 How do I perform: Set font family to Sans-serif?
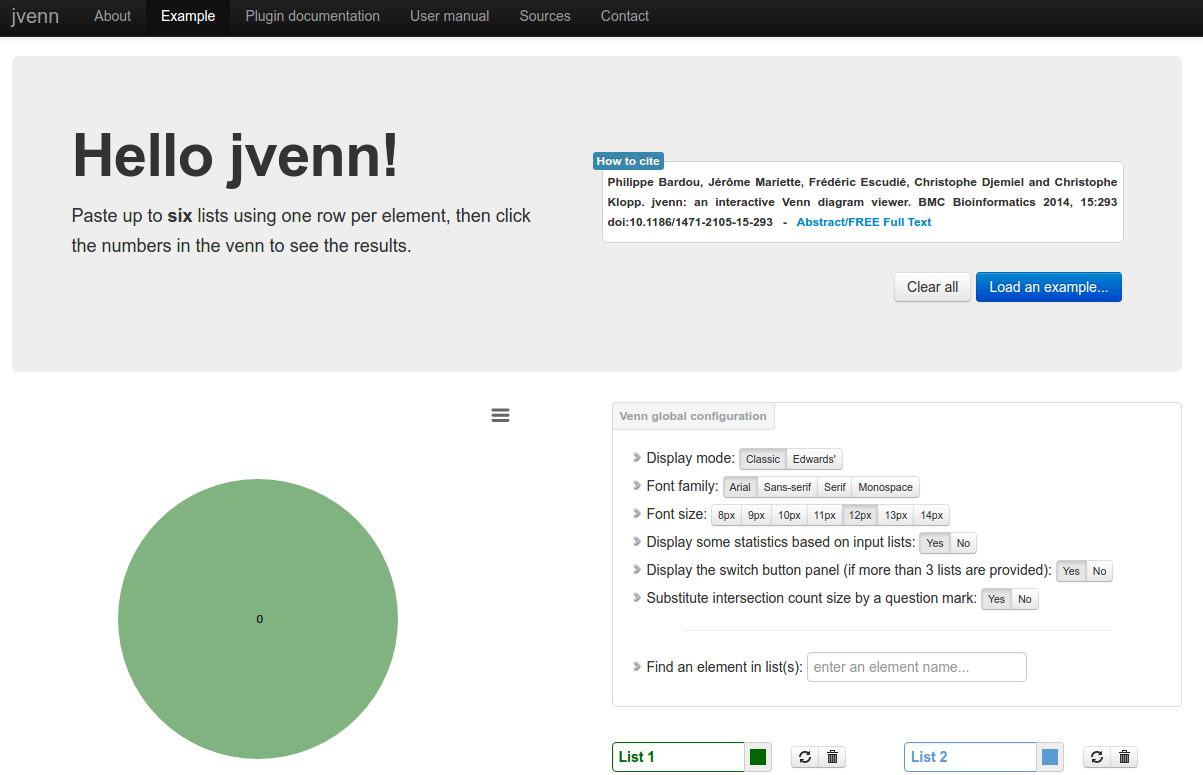point(787,487)
